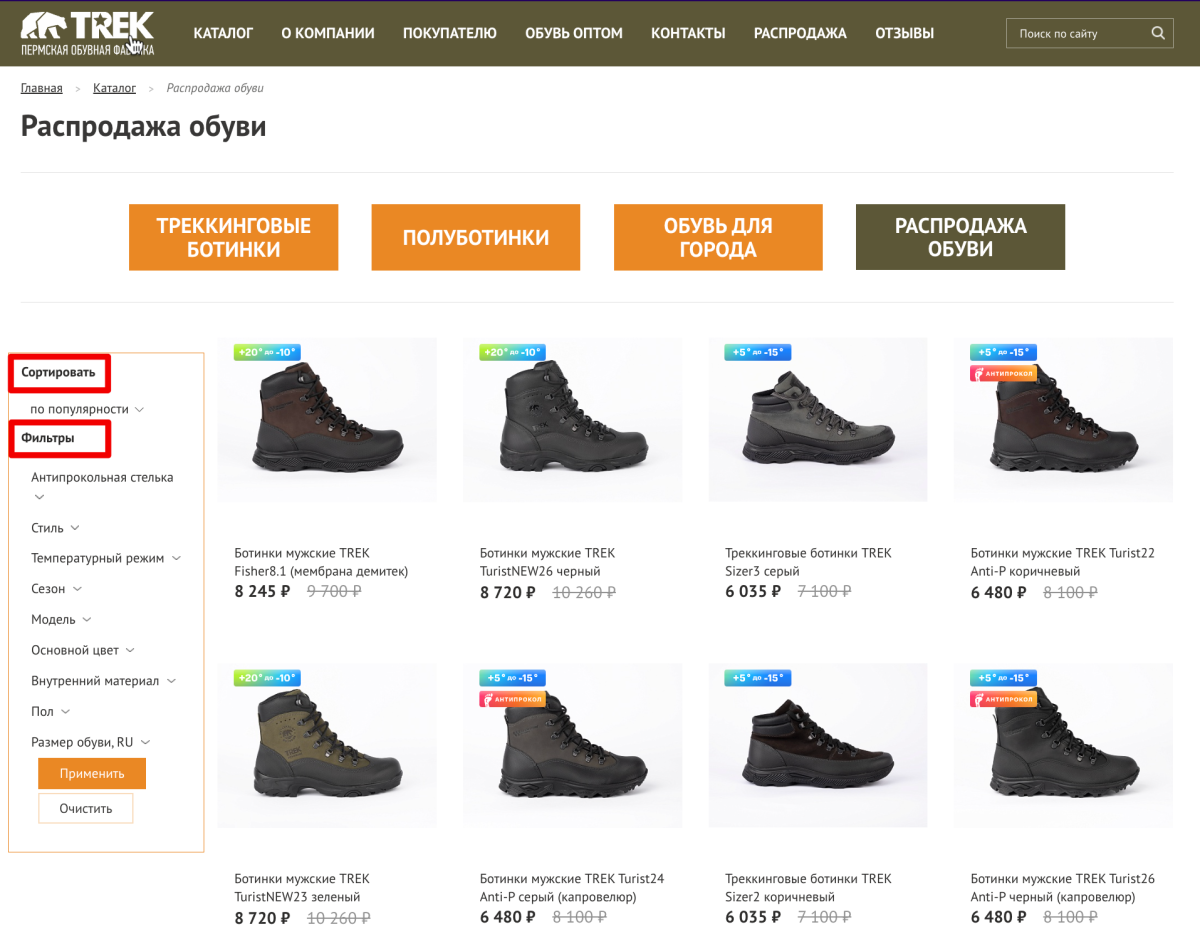The height and width of the screenshot is (942, 1200).
Task: Open the 'по популярности' sort dropdown
Action: (88, 409)
